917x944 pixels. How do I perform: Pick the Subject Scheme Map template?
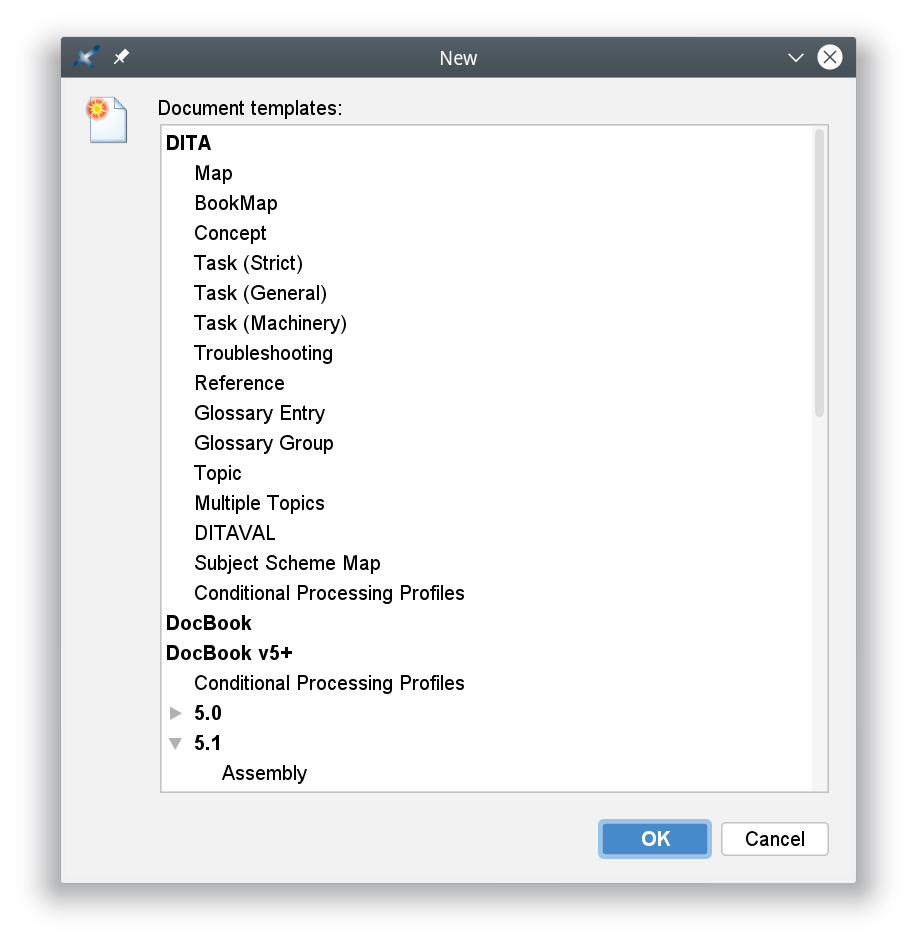(x=287, y=563)
